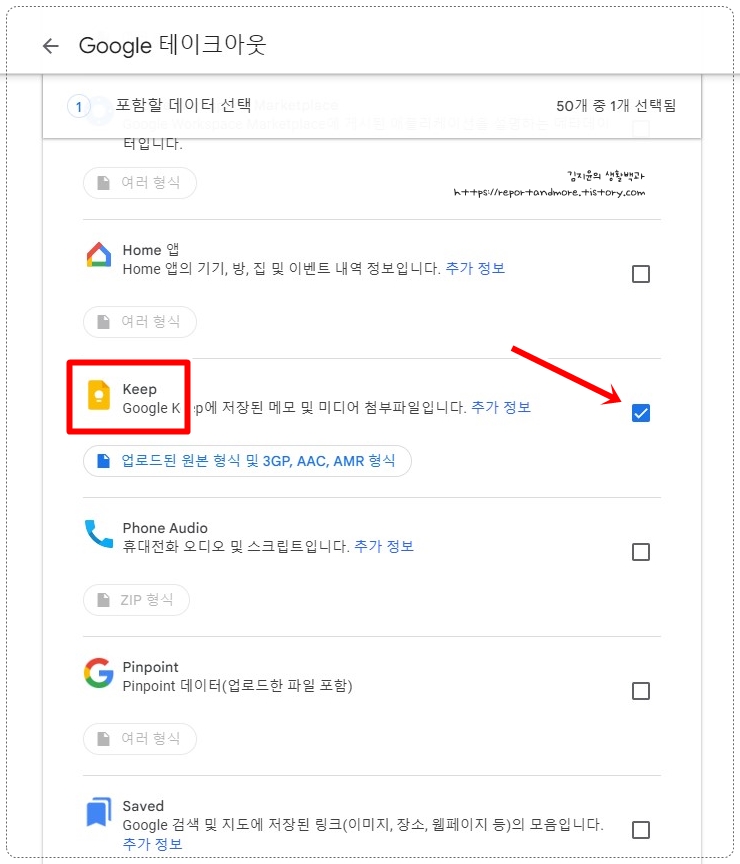Uncheck the Keep checkbox
740x864 pixels.
click(x=641, y=413)
